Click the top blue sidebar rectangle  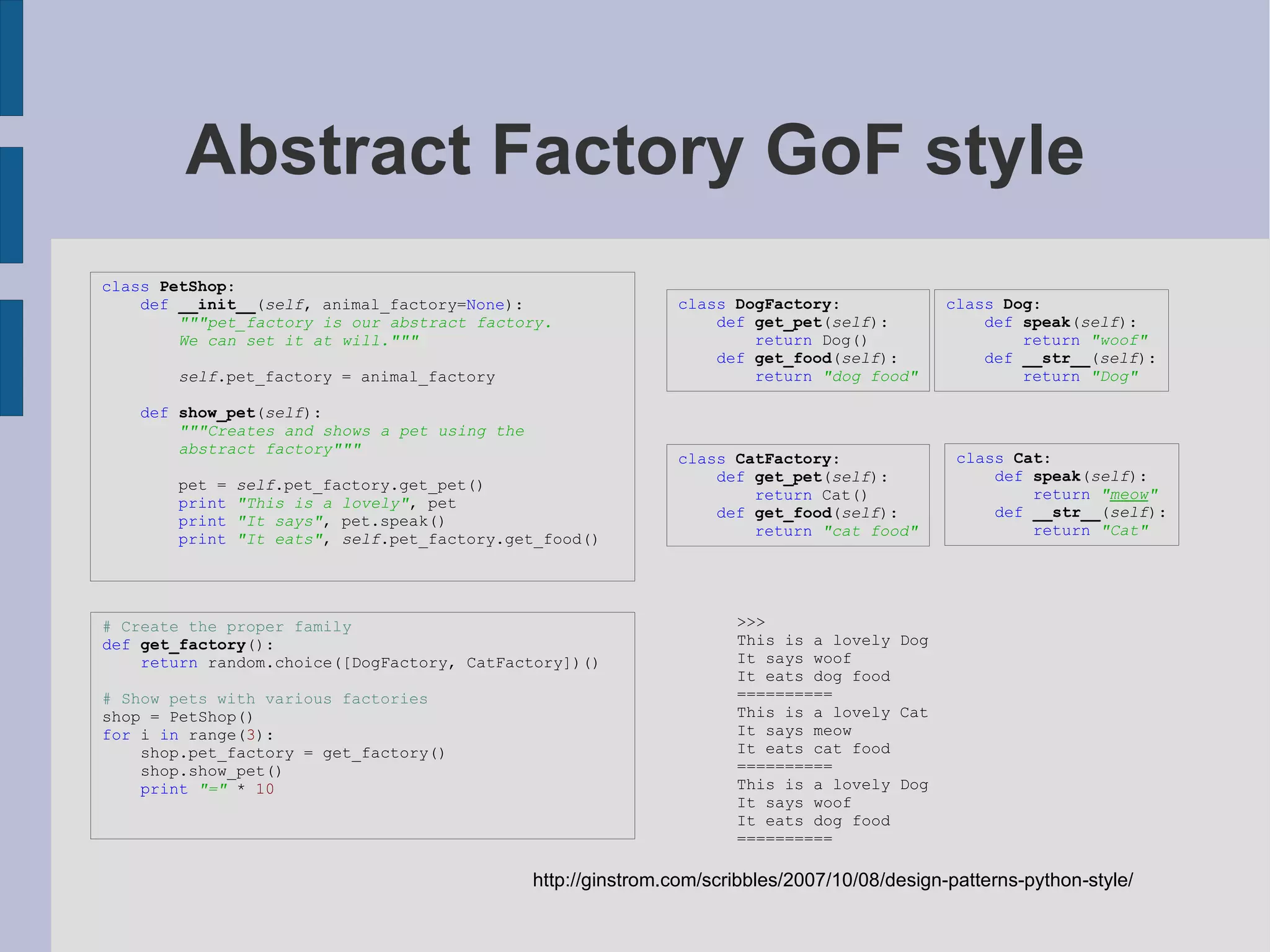11,58
